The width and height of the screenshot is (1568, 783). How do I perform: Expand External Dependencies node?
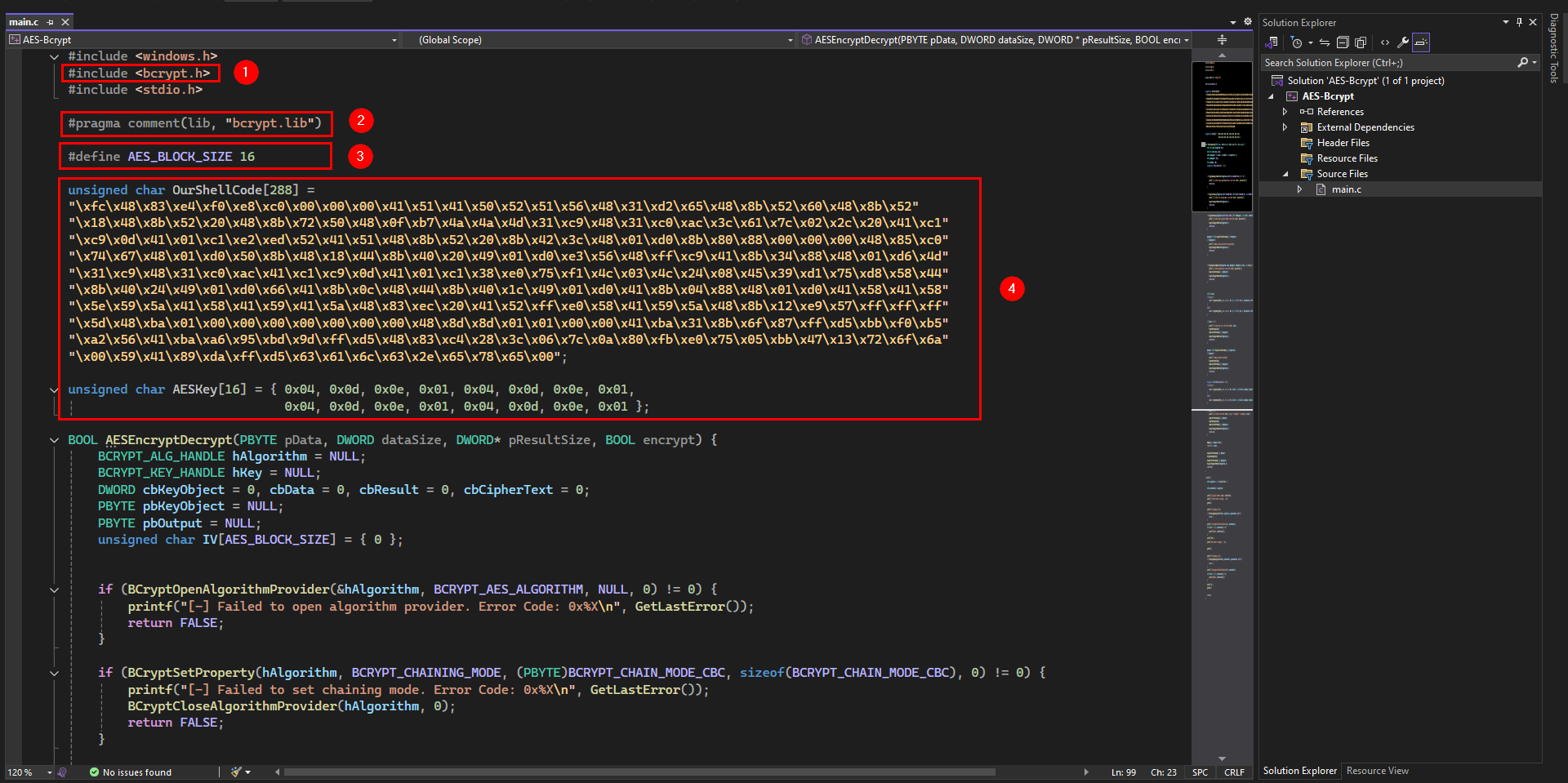point(1285,127)
